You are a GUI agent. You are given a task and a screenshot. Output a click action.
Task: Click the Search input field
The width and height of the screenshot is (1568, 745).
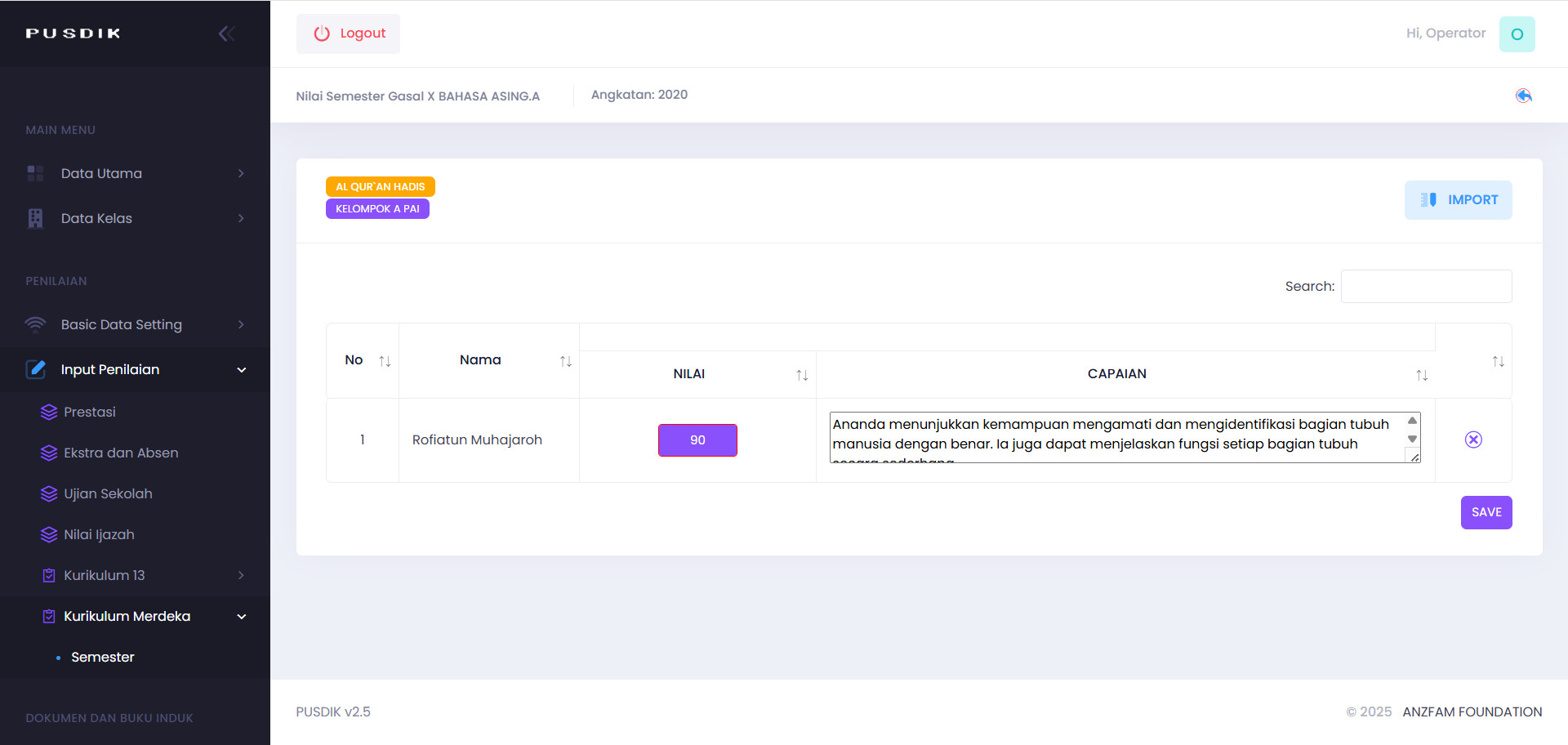tap(1426, 286)
